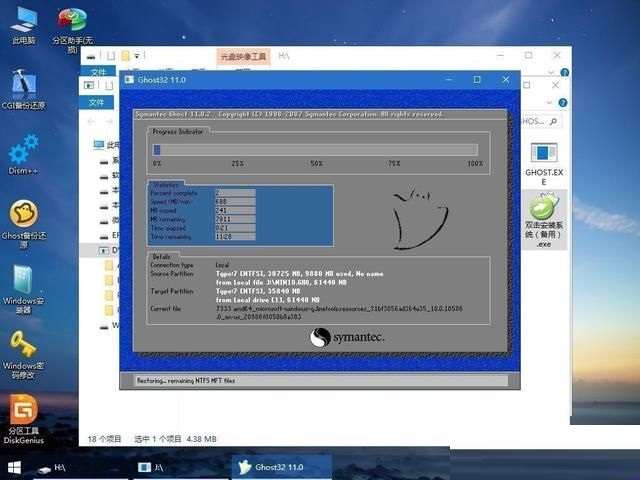Click the Explorer back arrow
The width and height of the screenshot is (640, 480).
91,121
